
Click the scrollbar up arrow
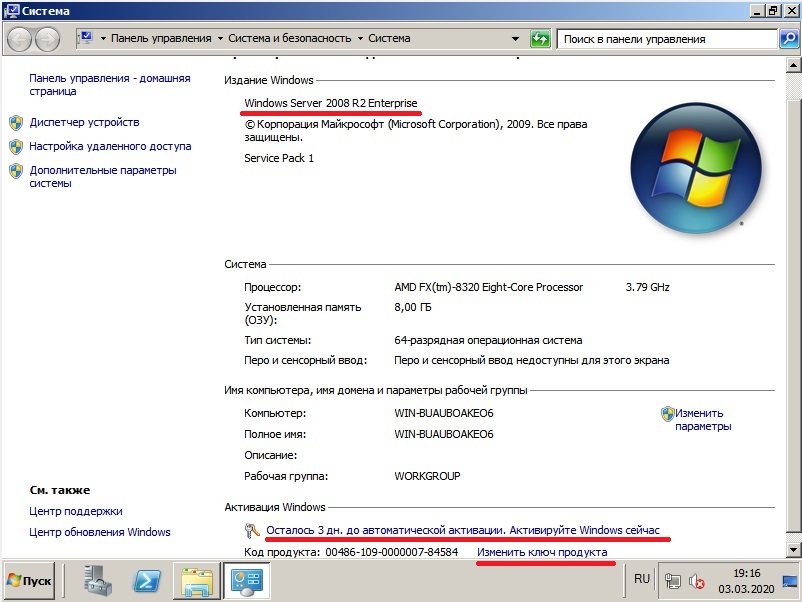[x=793, y=65]
